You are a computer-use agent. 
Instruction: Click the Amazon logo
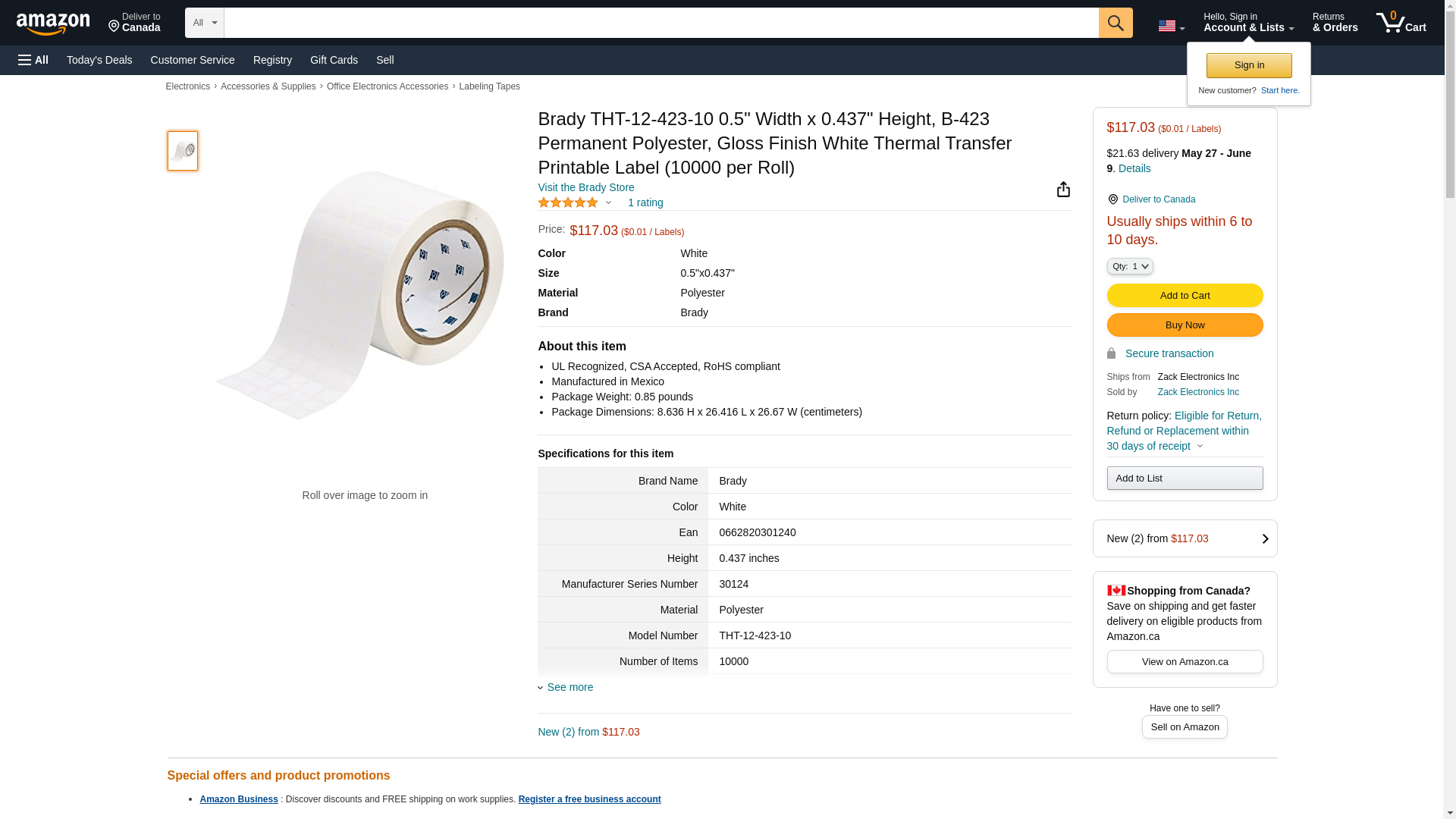click(x=53, y=24)
